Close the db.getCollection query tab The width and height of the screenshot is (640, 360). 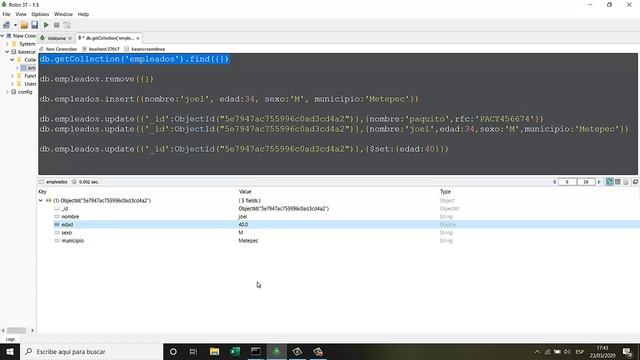(x=138, y=38)
